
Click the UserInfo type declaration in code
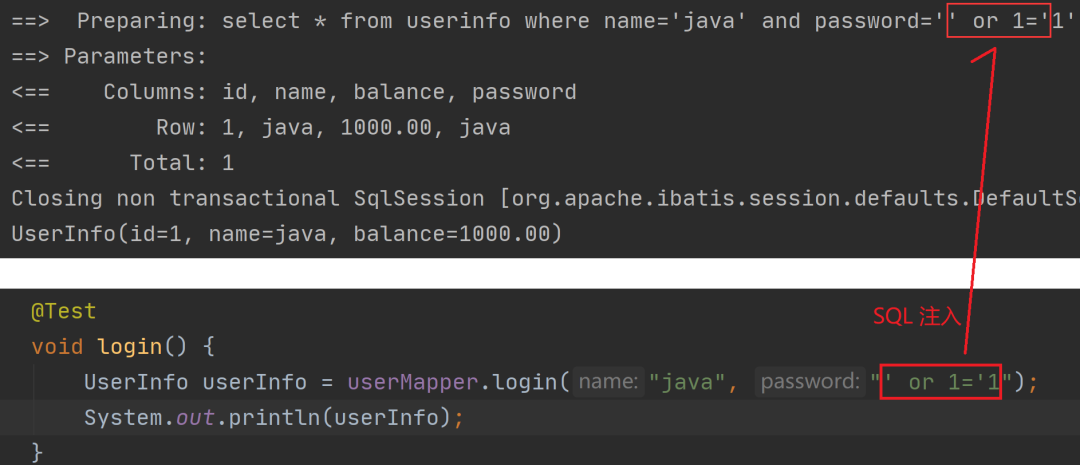(x=136, y=382)
